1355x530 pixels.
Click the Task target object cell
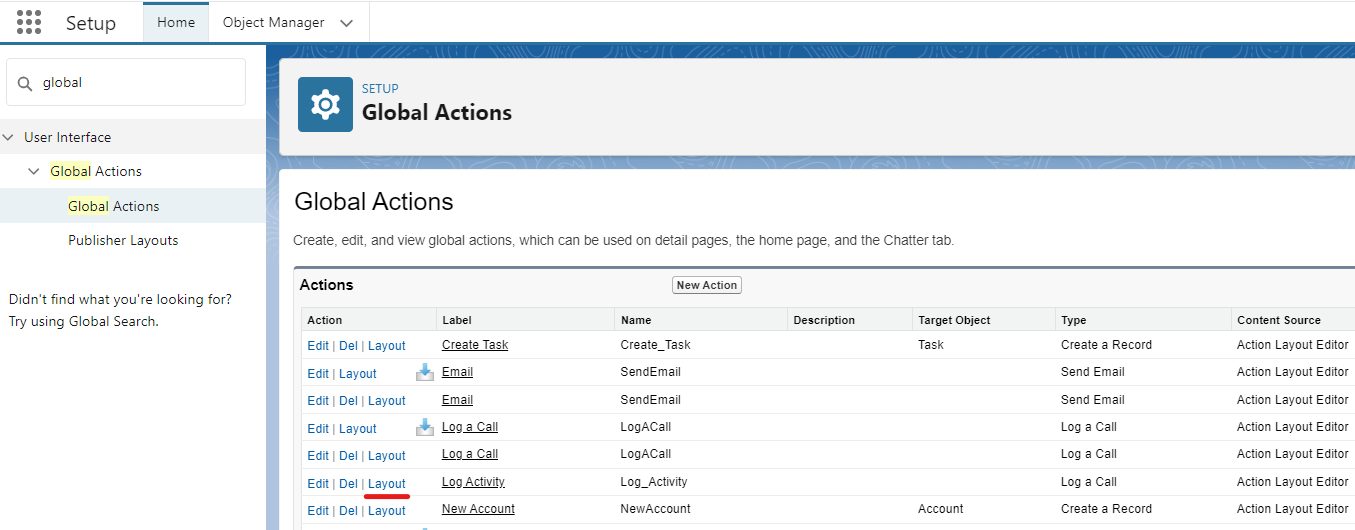[x=931, y=345]
